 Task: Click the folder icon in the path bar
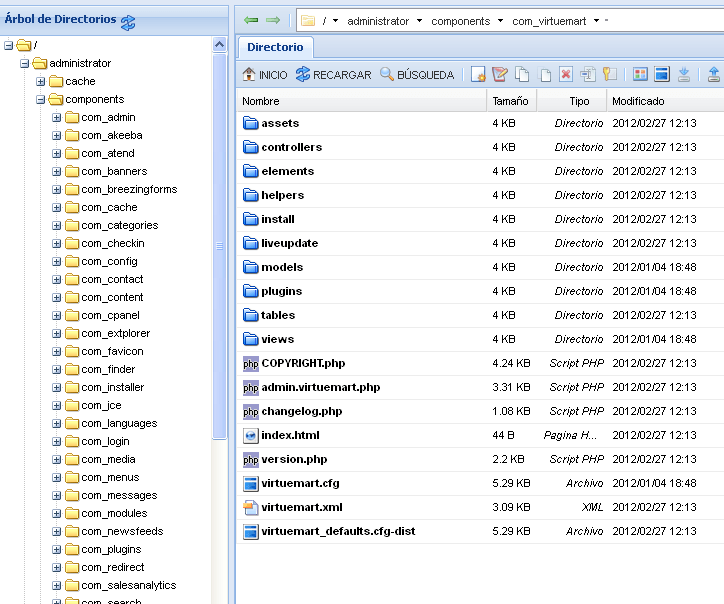[x=308, y=21]
